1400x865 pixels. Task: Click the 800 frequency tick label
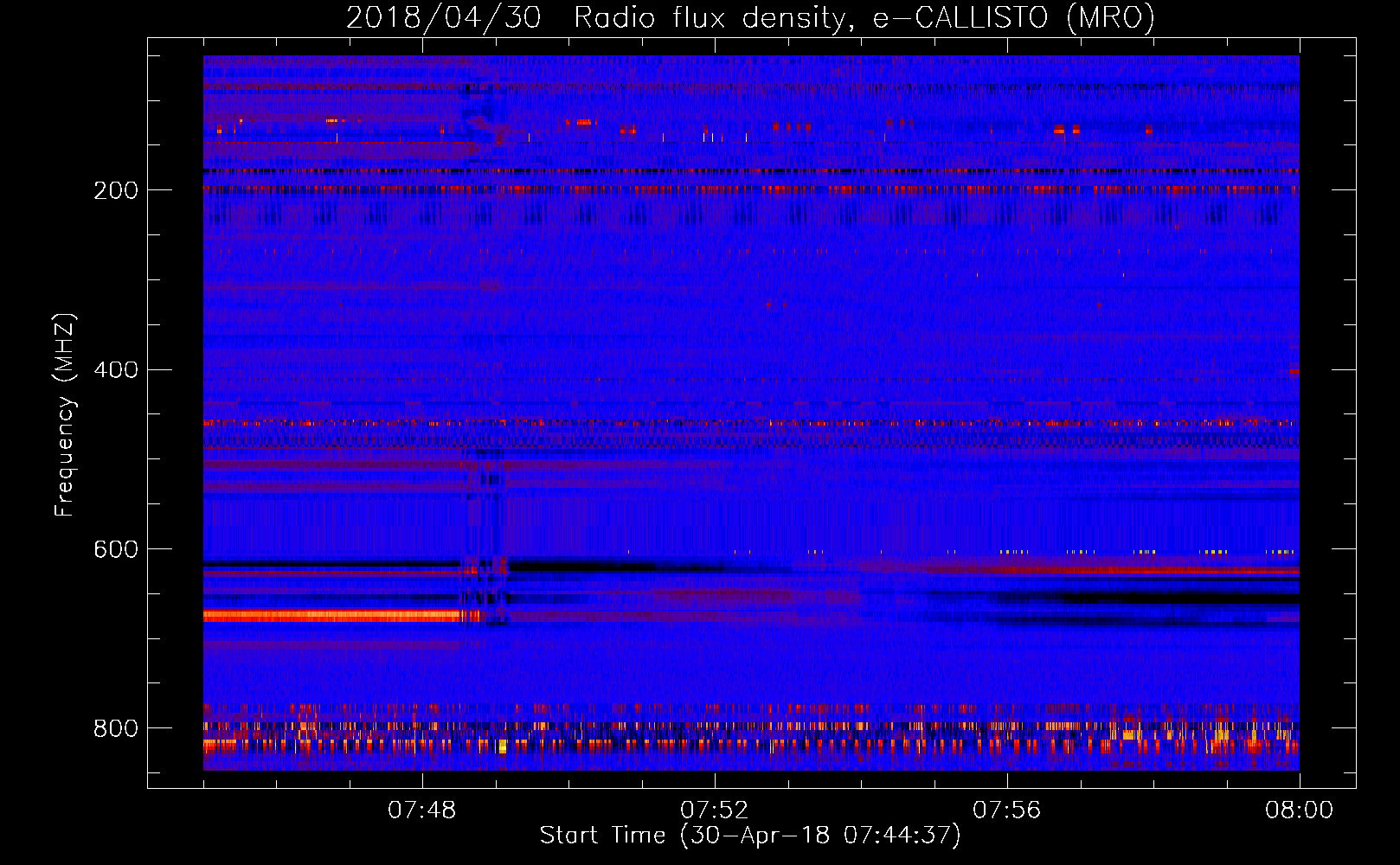(x=115, y=728)
